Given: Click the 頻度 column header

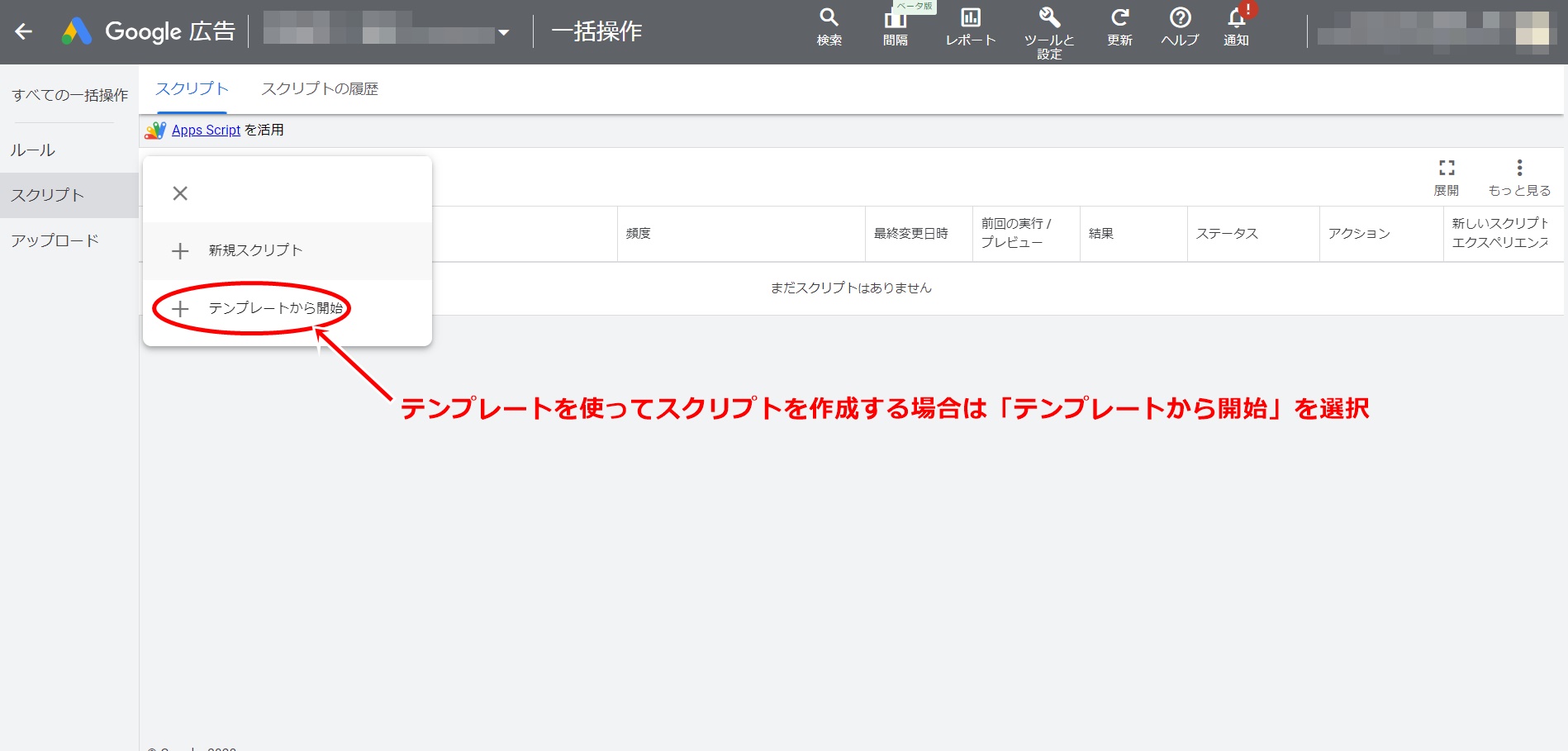Looking at the screenshot, I should pyautogui.click(x=639, y=234).
